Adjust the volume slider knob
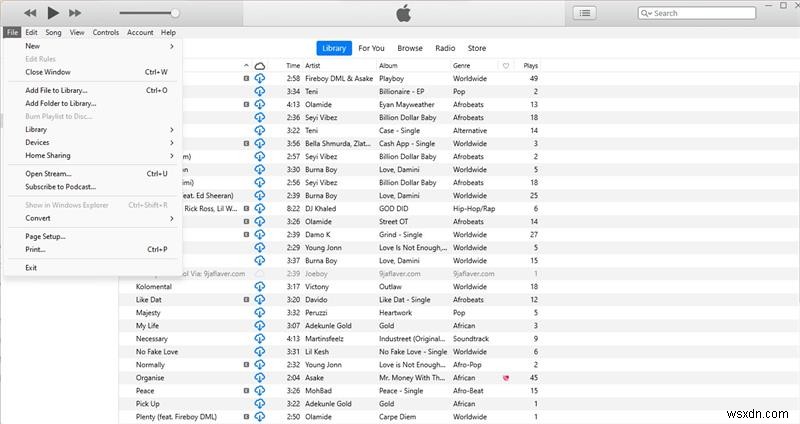 [175, 13]
